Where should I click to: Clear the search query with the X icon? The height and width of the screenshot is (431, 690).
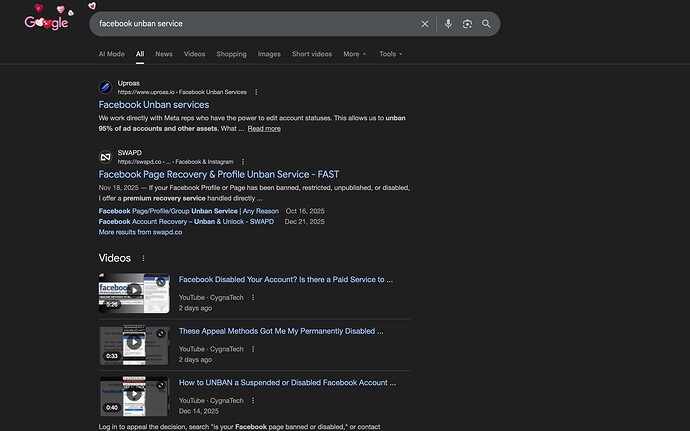click(x=425, y=24)
